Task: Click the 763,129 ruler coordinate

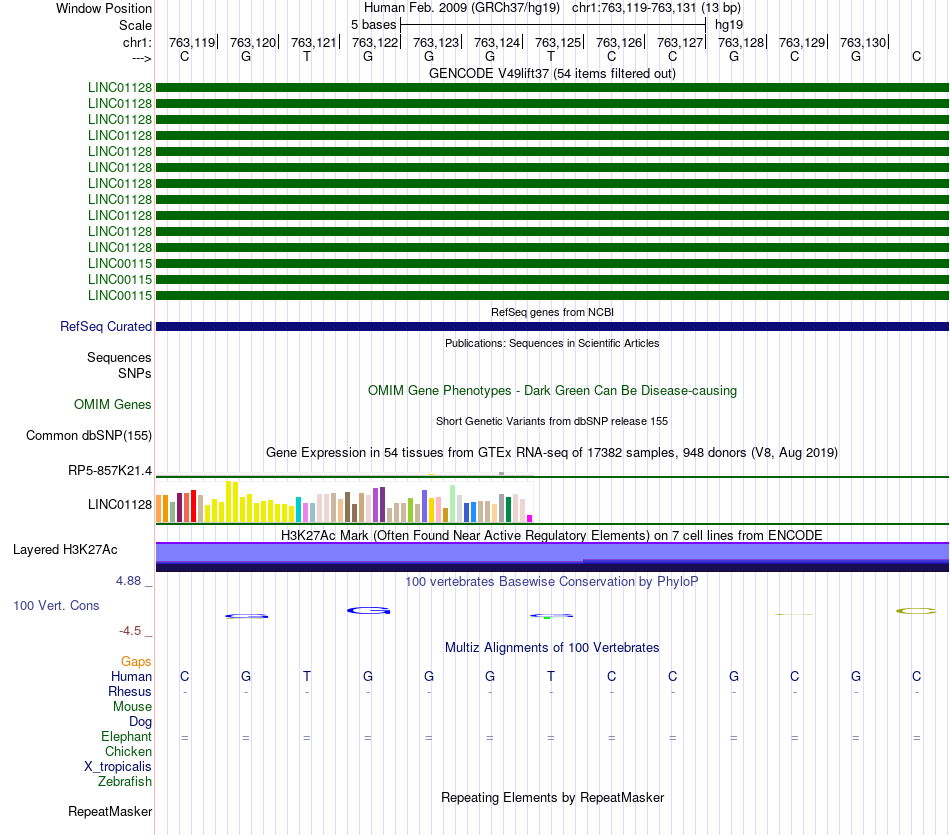Action: 802,42
